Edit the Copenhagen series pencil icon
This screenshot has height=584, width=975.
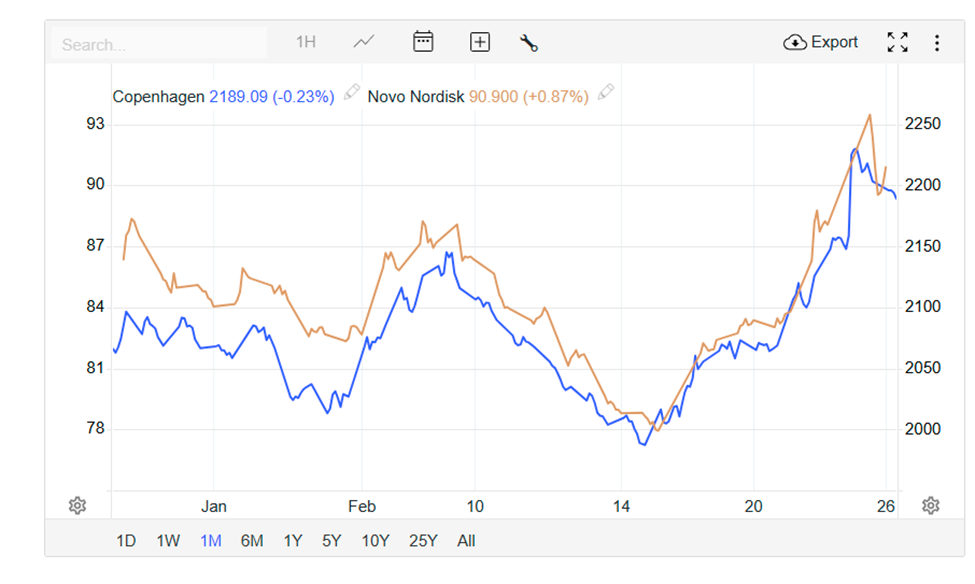351,93
